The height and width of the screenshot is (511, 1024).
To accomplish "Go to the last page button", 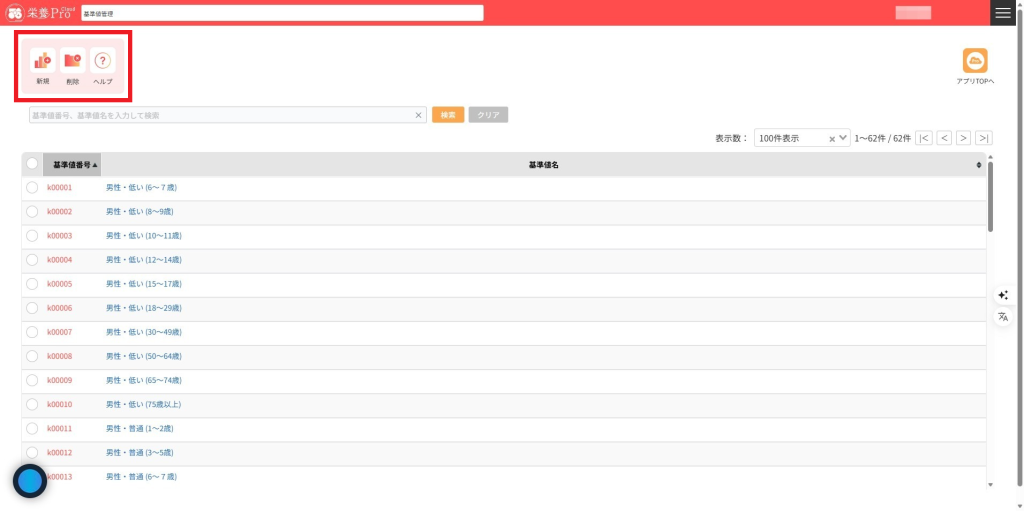I will point(984,138).
